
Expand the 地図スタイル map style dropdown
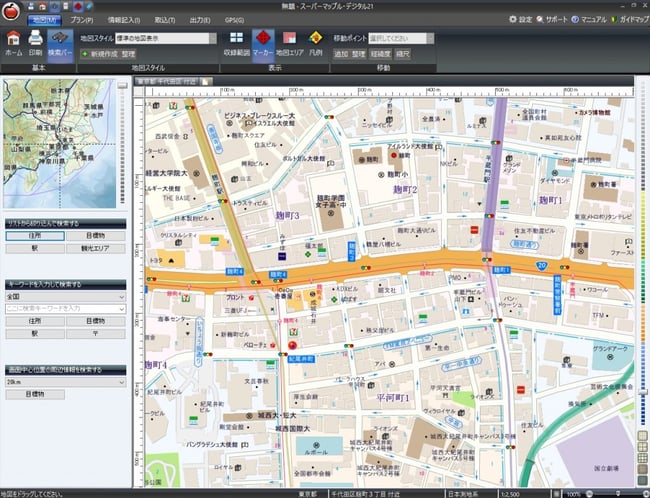pos(211,37)
